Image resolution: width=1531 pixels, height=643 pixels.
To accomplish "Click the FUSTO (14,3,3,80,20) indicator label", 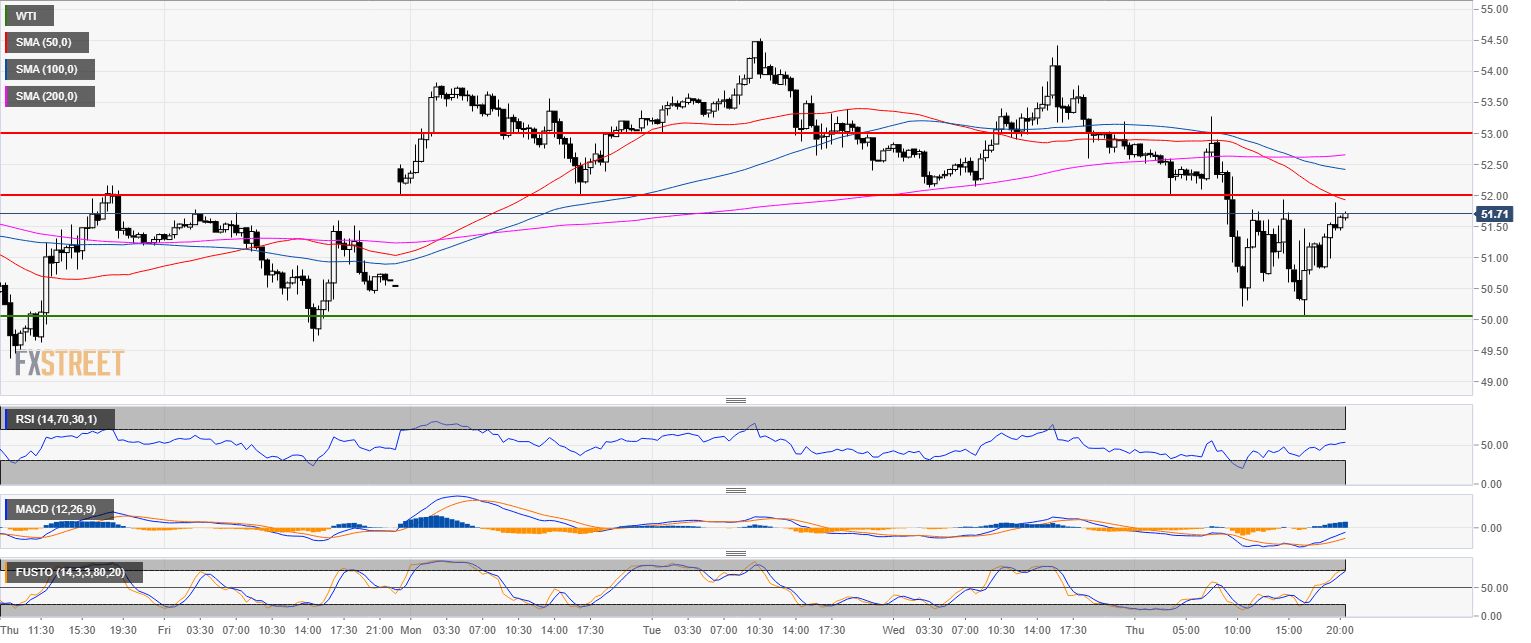I will pos(75,573).
